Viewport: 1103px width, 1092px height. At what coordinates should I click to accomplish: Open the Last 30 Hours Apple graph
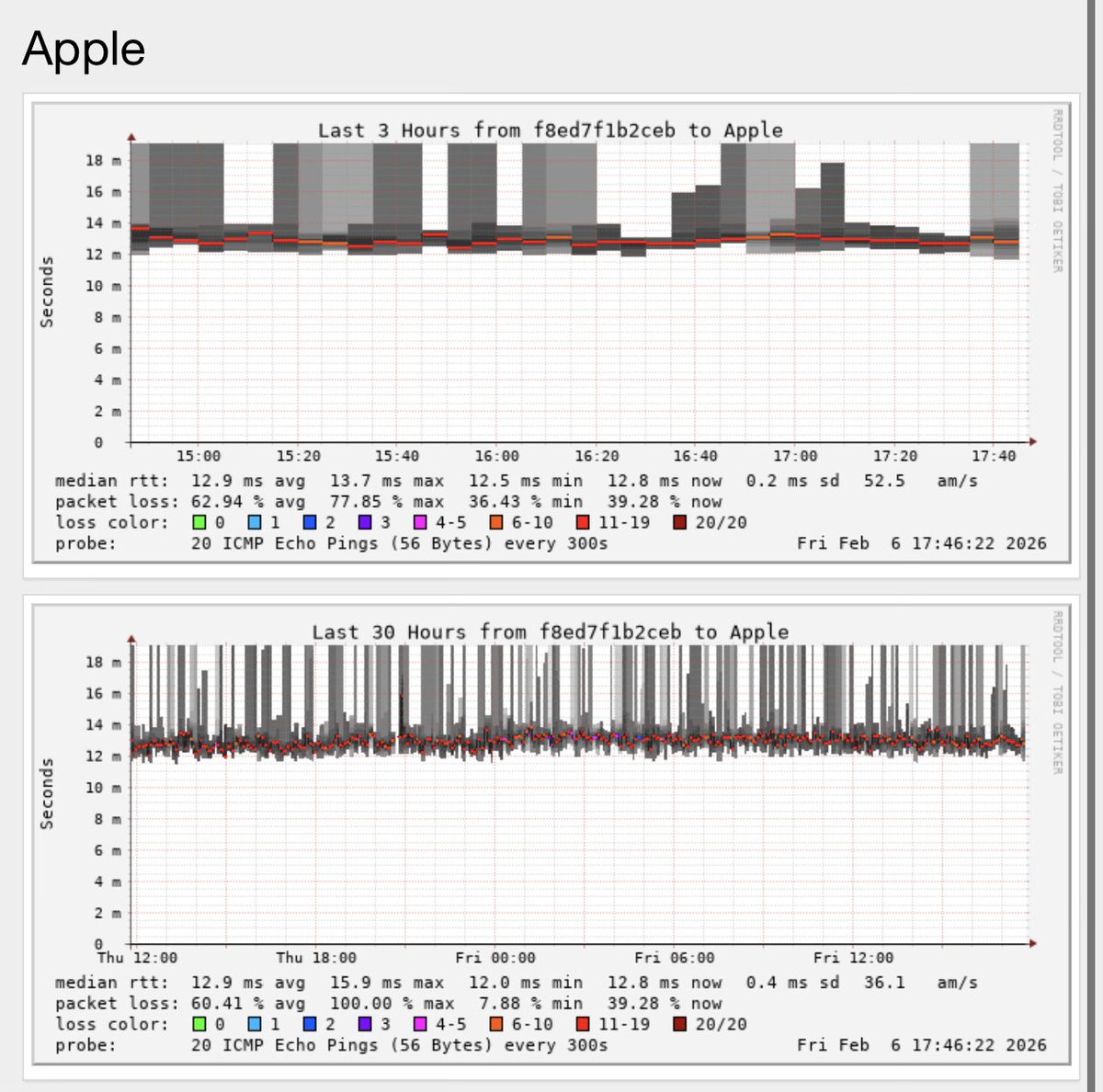551,834
